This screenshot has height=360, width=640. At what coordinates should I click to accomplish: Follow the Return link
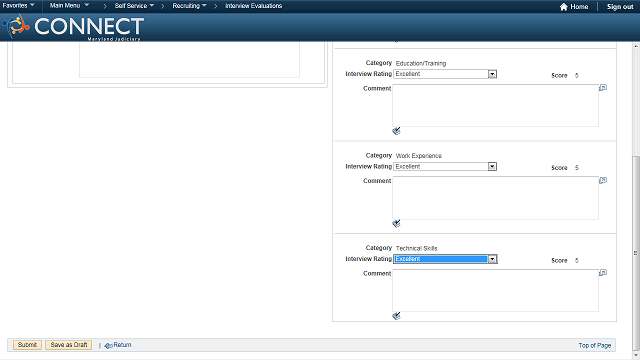pyautogui.click(x=118, y=345)
